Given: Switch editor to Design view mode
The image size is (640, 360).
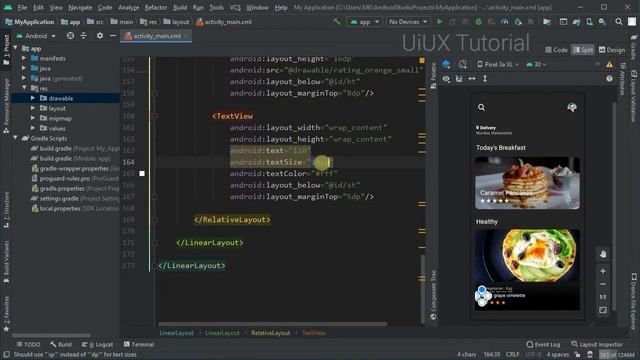Looking at the screenshot, I should click(x=612, y=50).
